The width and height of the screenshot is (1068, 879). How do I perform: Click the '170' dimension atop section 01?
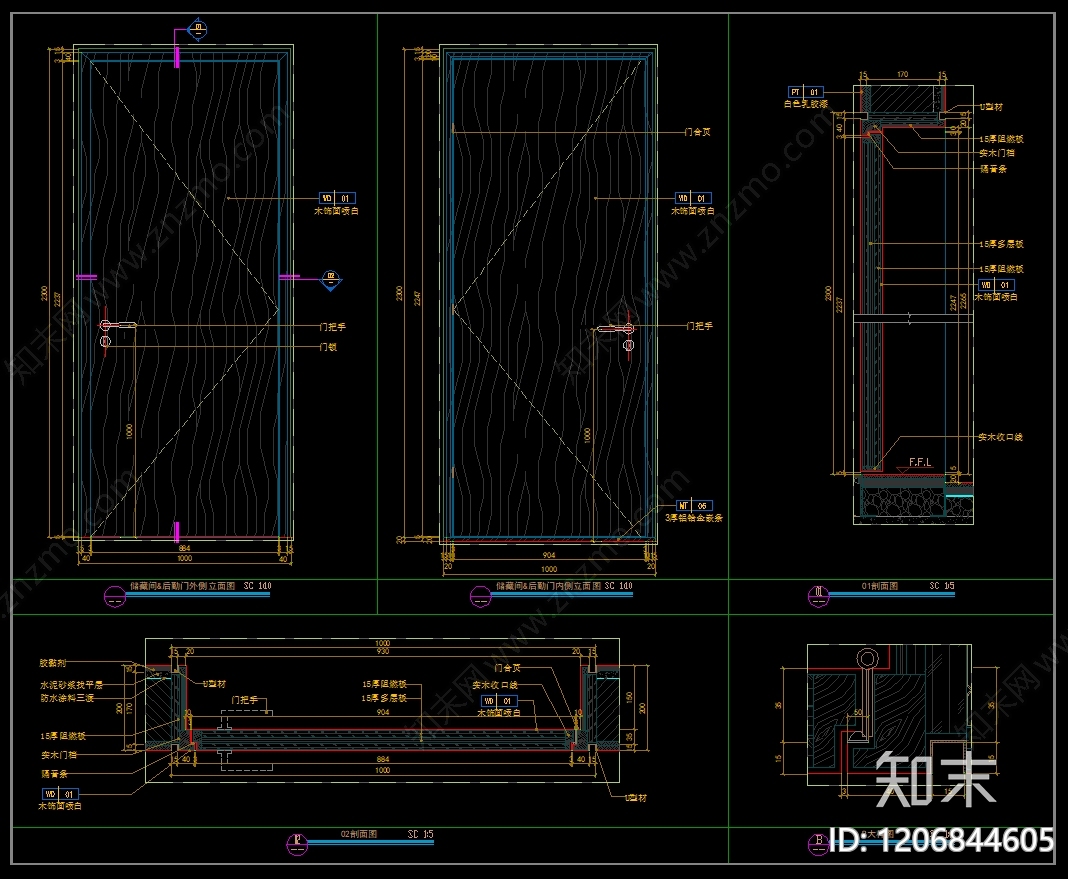coord(902,74)
